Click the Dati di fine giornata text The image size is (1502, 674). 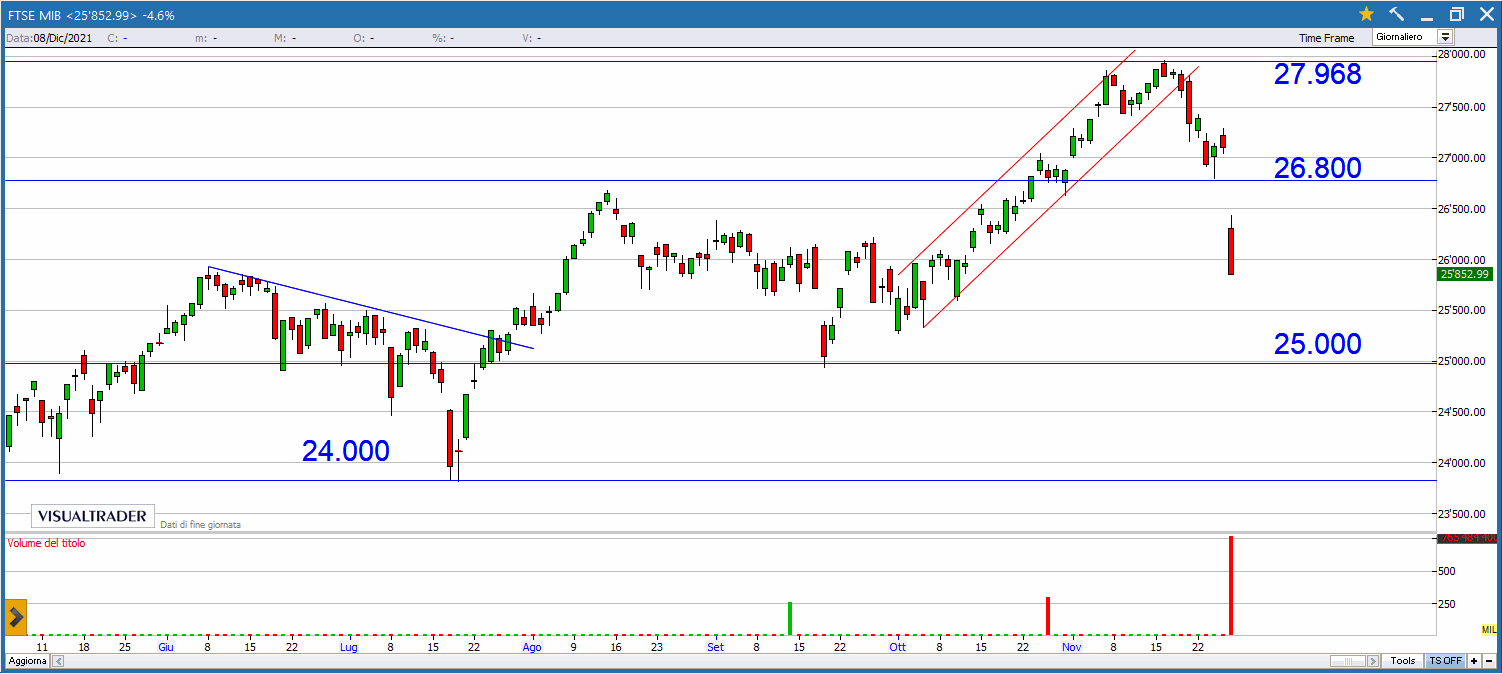pyautogui.click(x=200, y=524)
